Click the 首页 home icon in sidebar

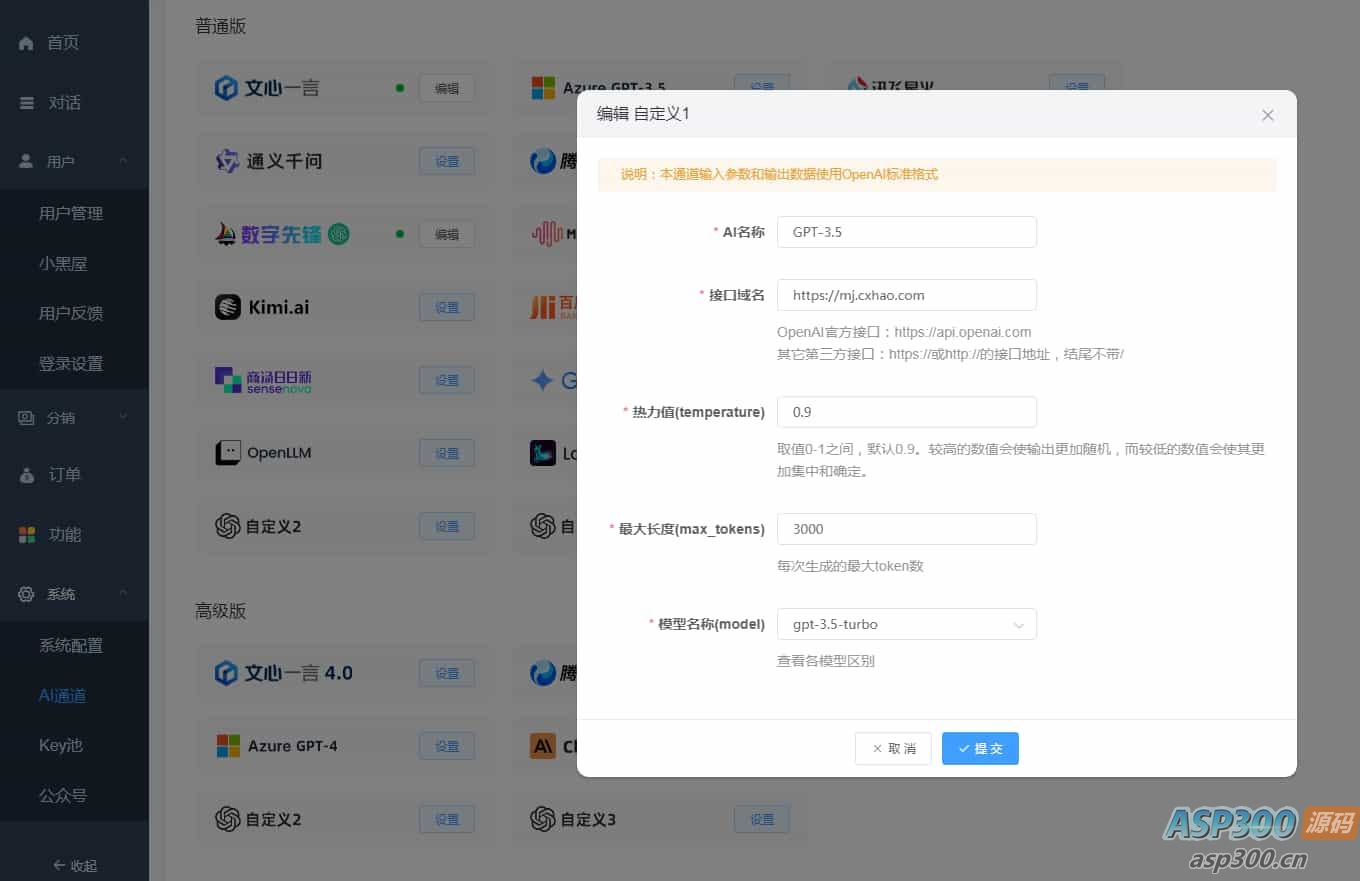click(25, 42)
